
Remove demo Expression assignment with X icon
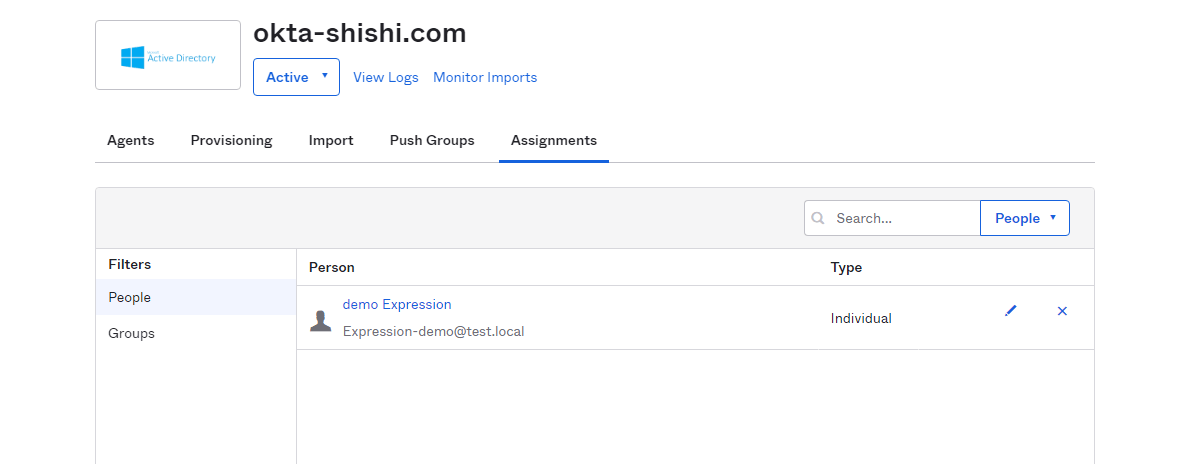1062,311
